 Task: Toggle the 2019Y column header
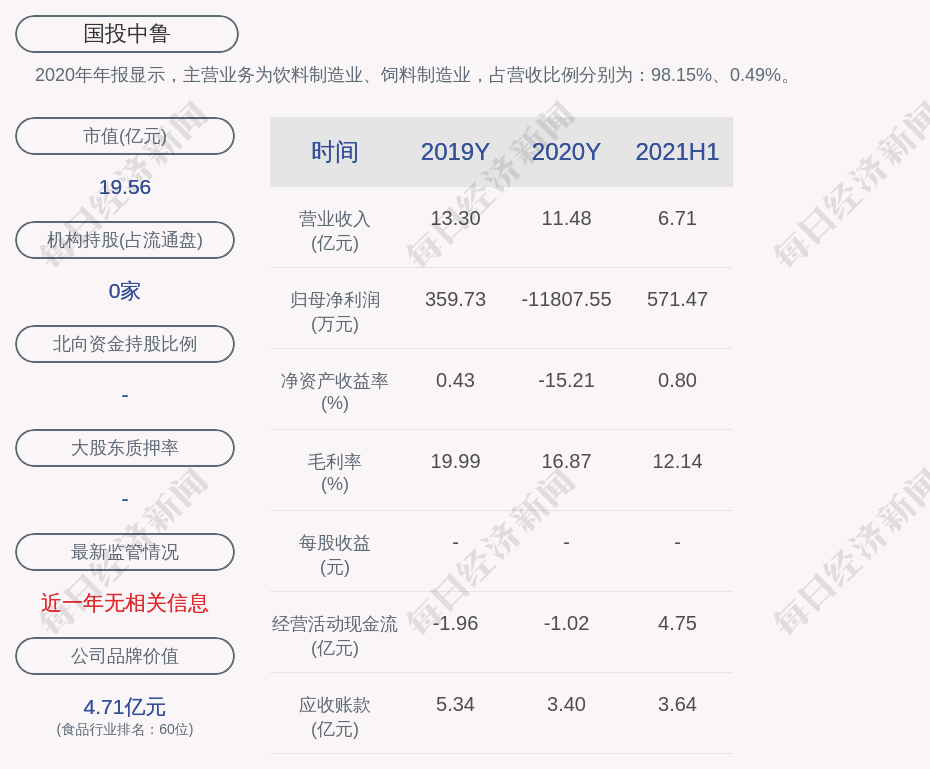455,152
